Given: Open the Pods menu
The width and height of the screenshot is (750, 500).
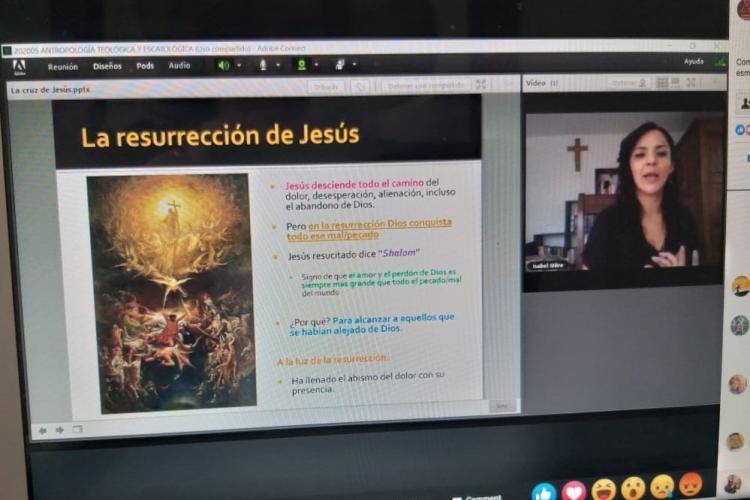Looking at the screenshot, I should 145,66.
